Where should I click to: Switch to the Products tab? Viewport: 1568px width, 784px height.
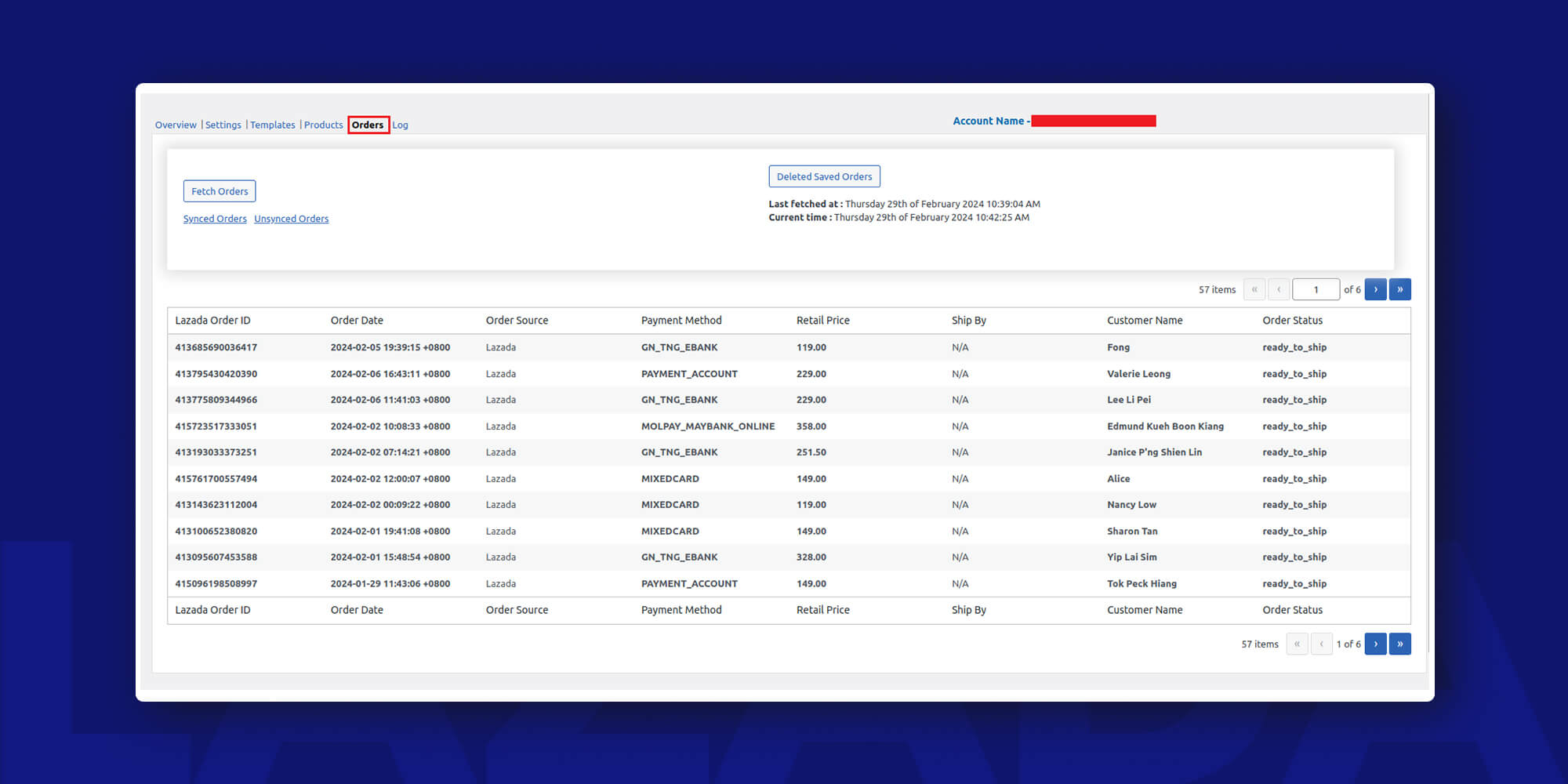click(x=324, y=125)
